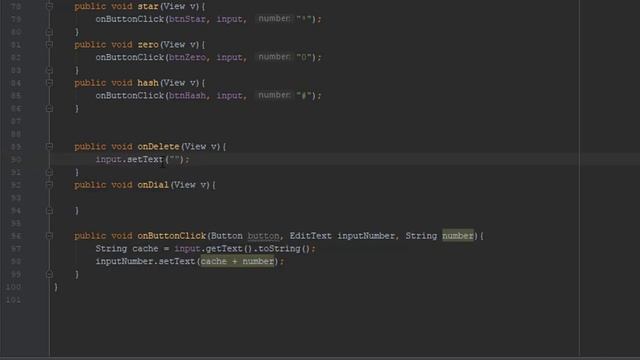640x360 pixels.
Task: Click the "number:" hint in the btnStar call
Action: pyautogui.click(x=274, y=18)
